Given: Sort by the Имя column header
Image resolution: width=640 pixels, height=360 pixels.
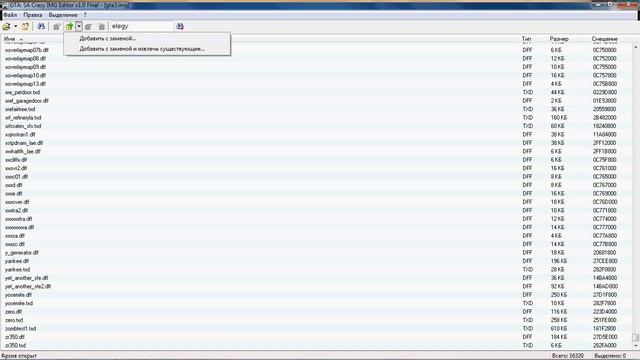Looking at the screenshot, I should pos(10,39).
